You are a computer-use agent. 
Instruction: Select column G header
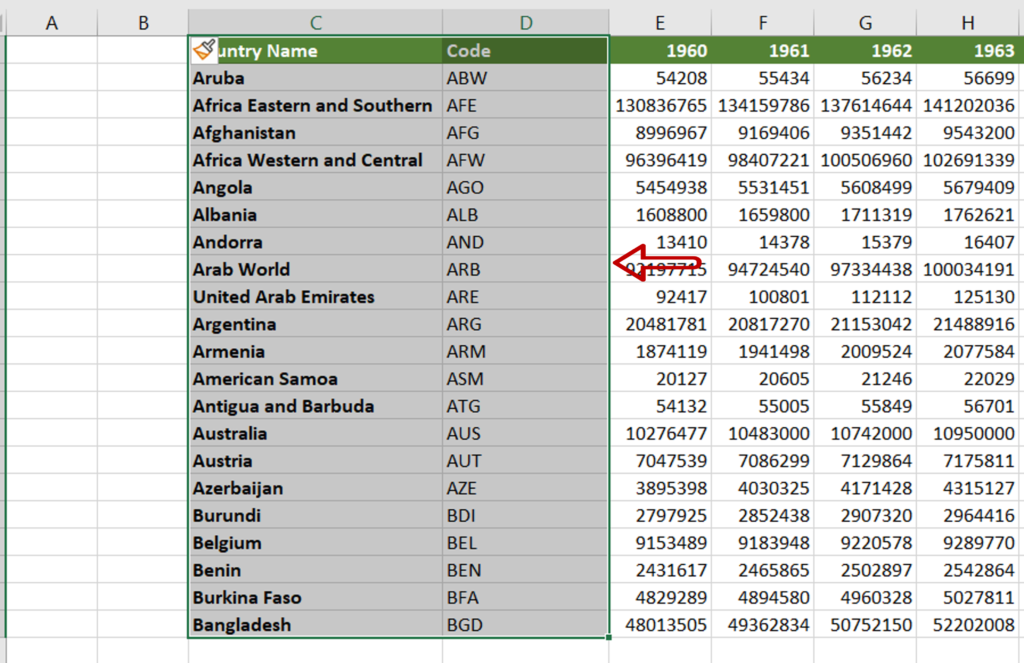click(x=865, y=23)
